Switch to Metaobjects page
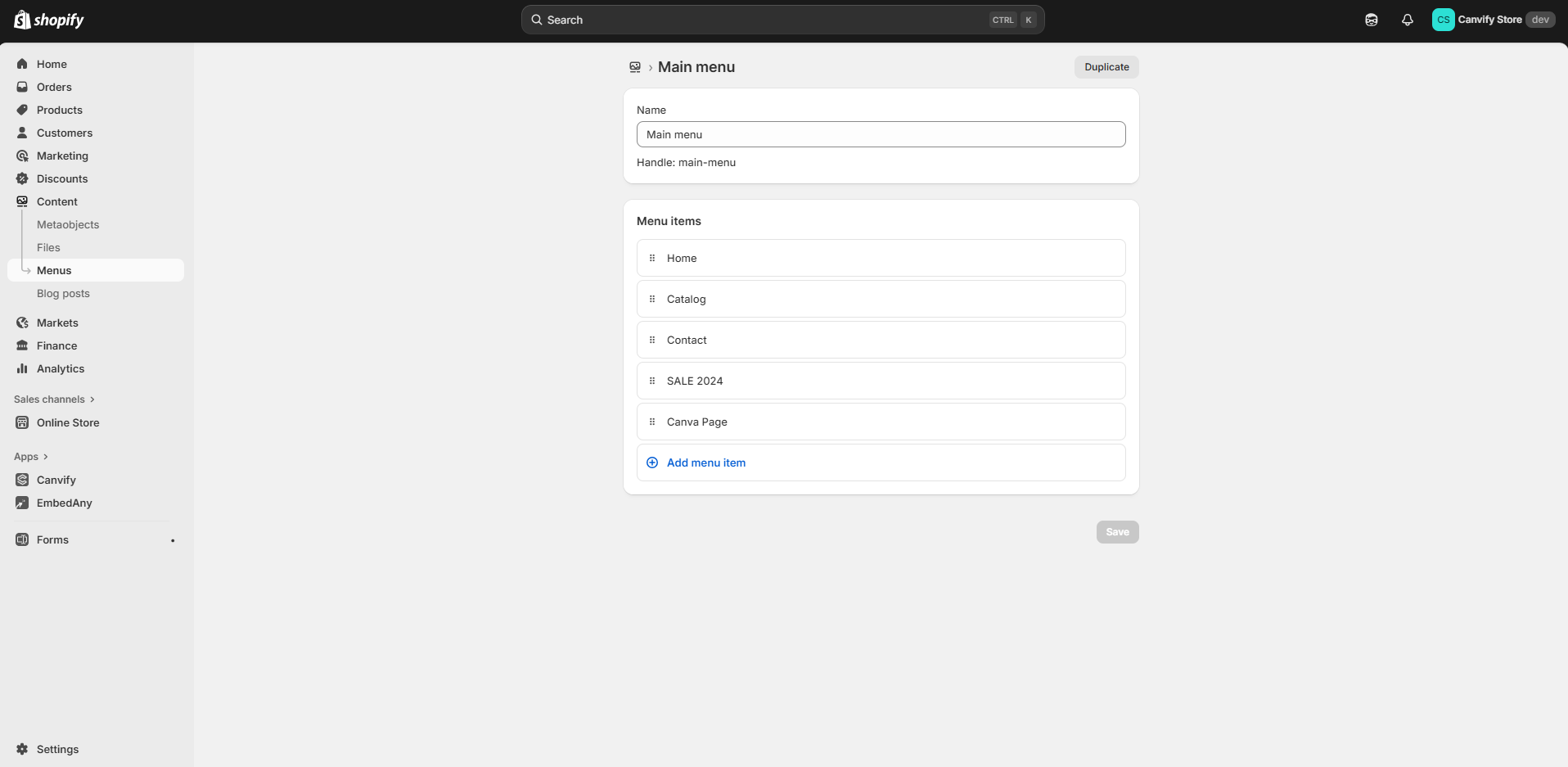This screenshot has width=1568, height=767. click(68, 224)
